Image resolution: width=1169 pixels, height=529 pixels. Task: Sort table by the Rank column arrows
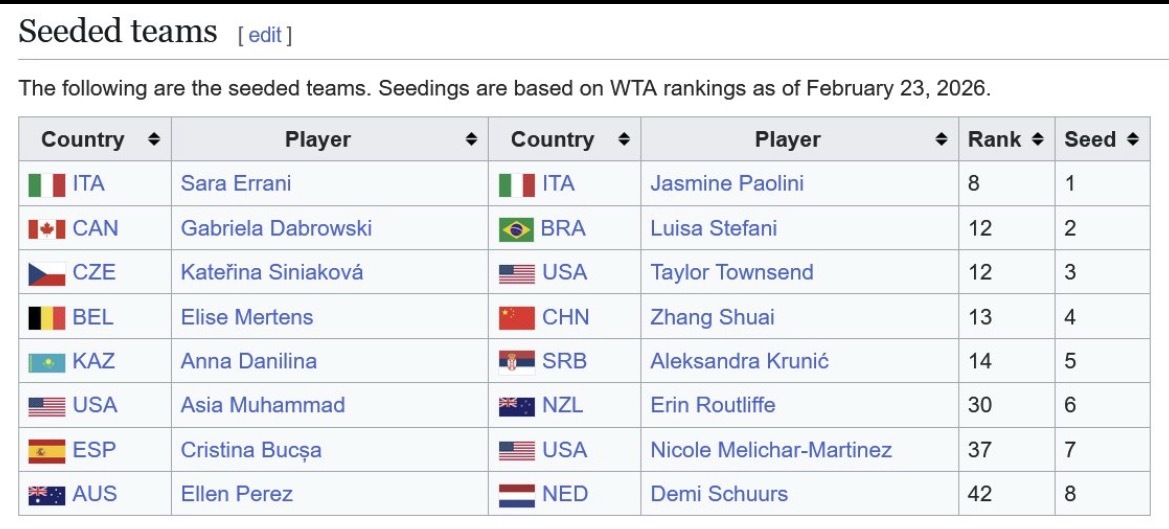(1037, 139)
